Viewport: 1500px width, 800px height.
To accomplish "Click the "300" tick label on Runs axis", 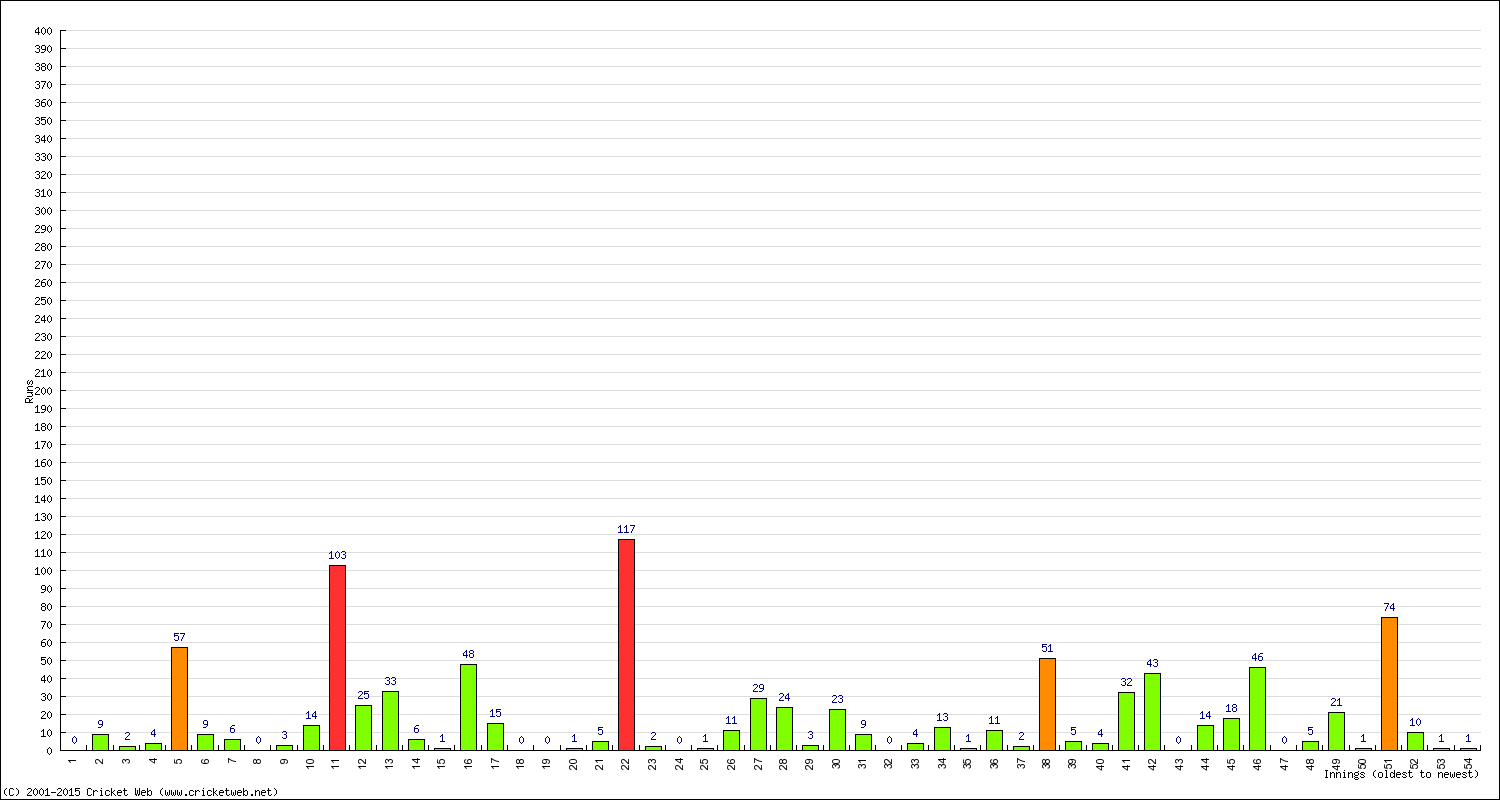I will (42, 211).
